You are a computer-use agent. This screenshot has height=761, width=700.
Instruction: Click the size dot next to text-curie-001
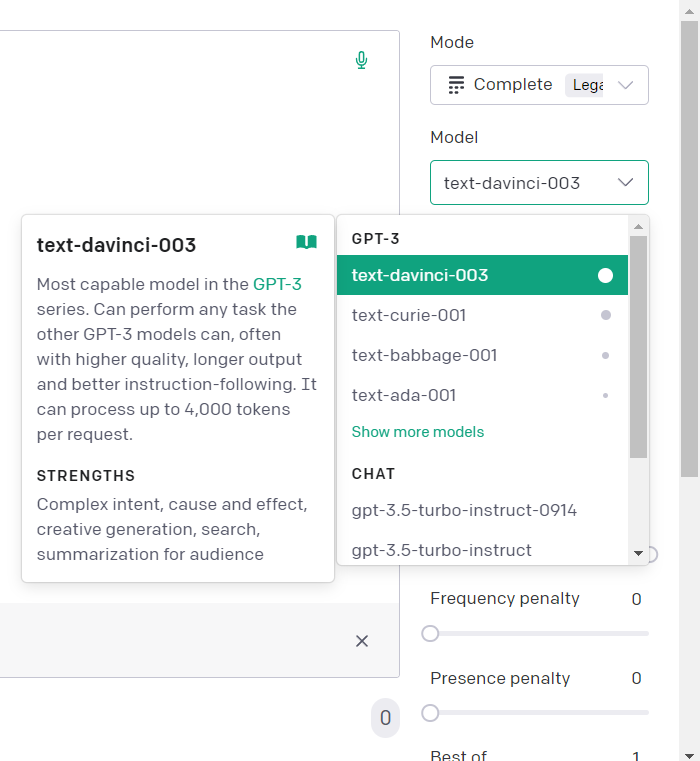click(x=605, y=315)
